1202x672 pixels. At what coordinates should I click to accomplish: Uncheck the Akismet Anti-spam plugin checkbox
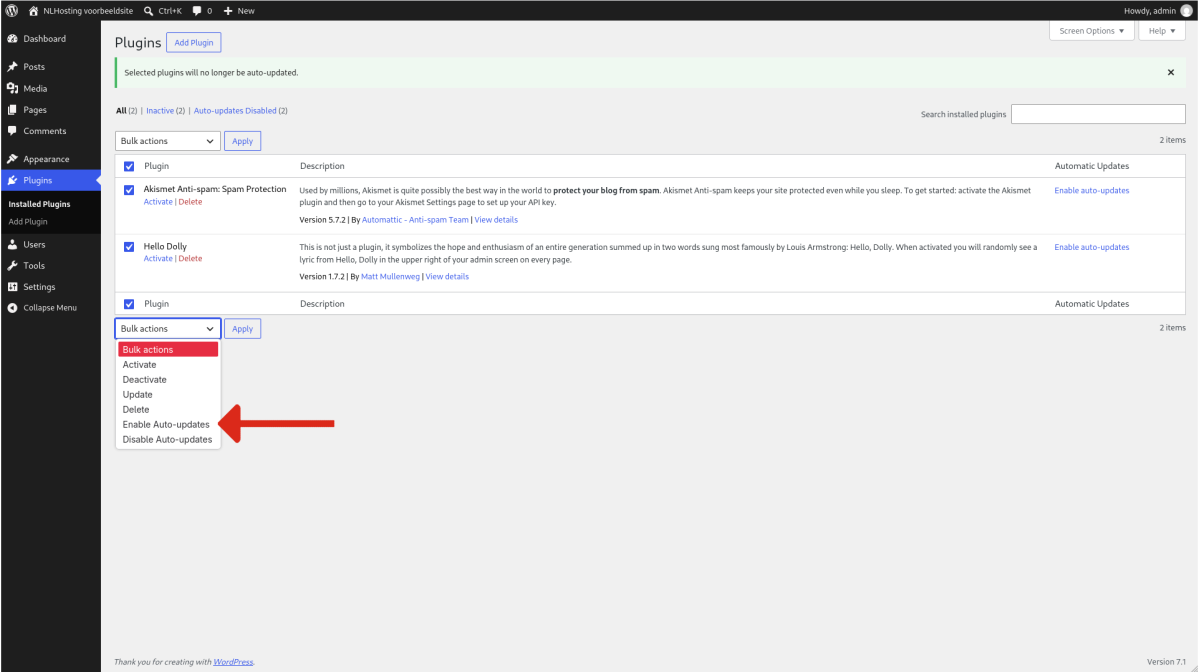click(129, 189)
